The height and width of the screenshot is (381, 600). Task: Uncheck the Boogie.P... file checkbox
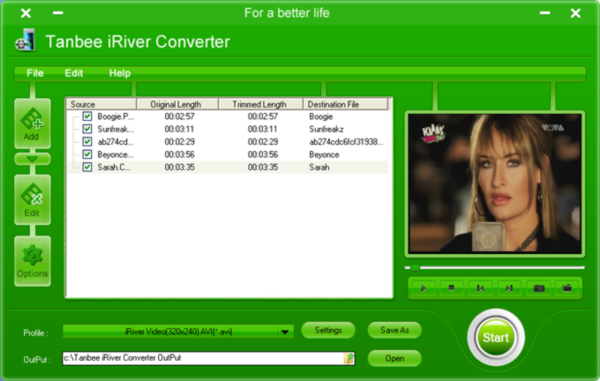(x=87, y=116)
